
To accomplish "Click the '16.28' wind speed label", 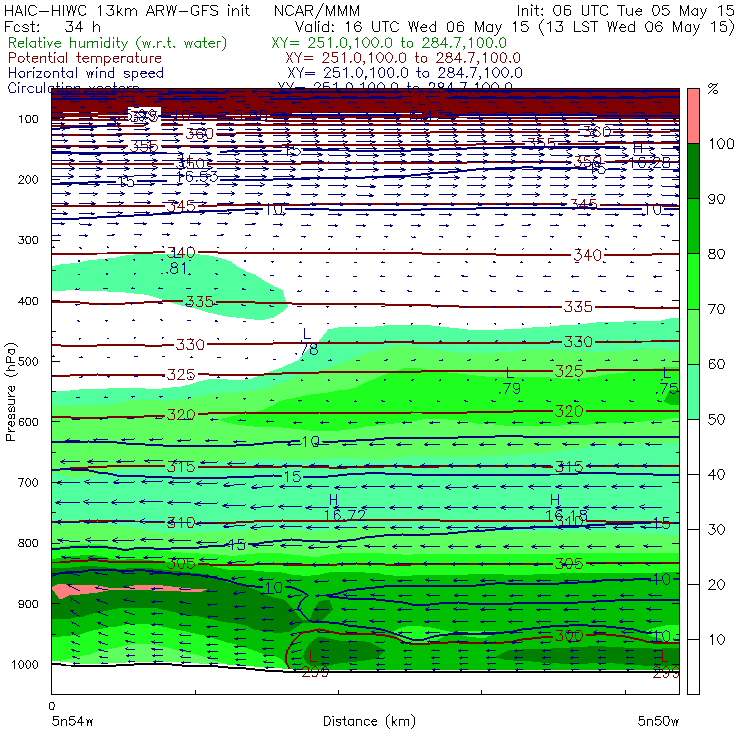I will 650,163.
